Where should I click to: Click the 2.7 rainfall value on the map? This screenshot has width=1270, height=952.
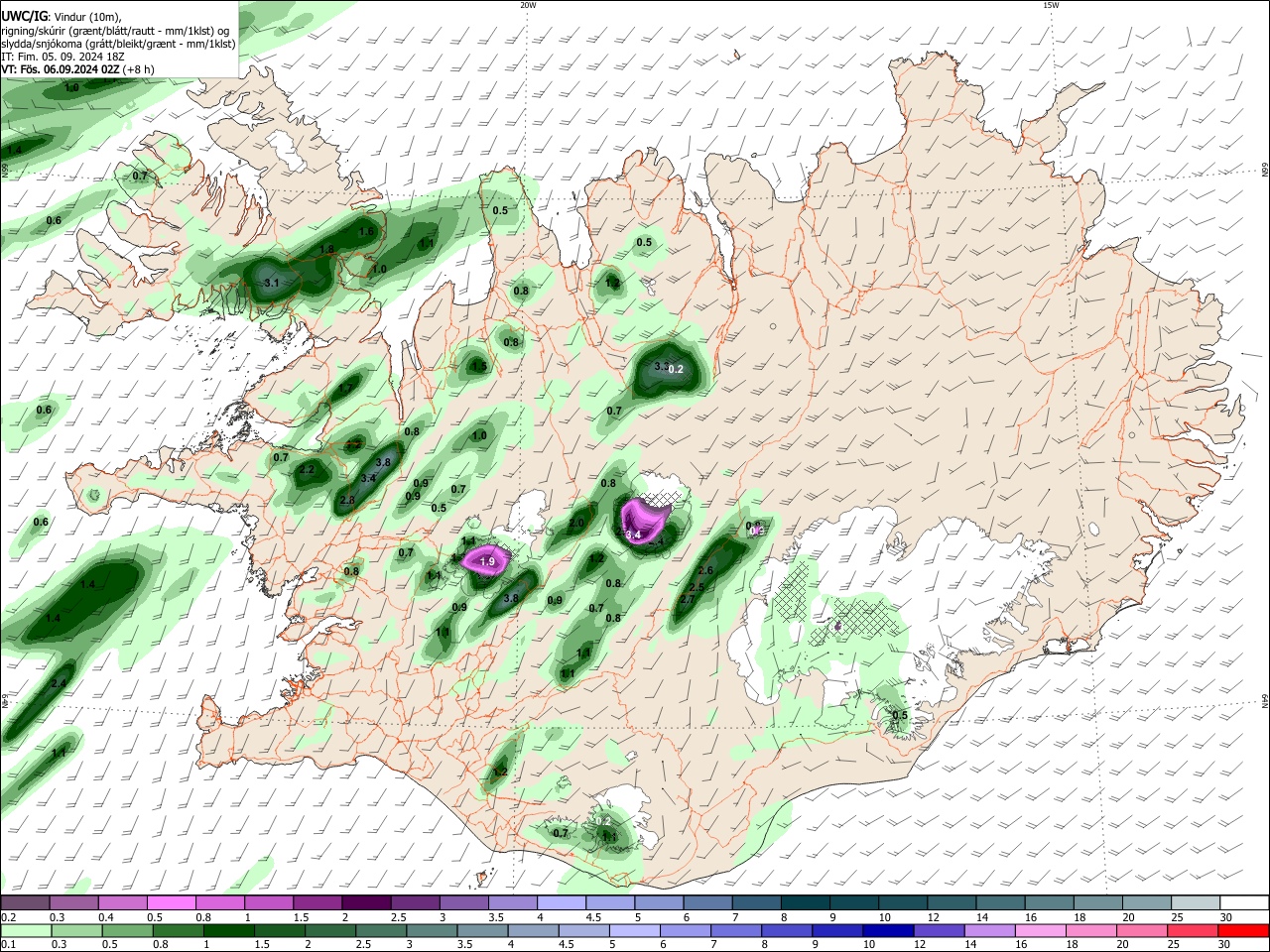688,600
